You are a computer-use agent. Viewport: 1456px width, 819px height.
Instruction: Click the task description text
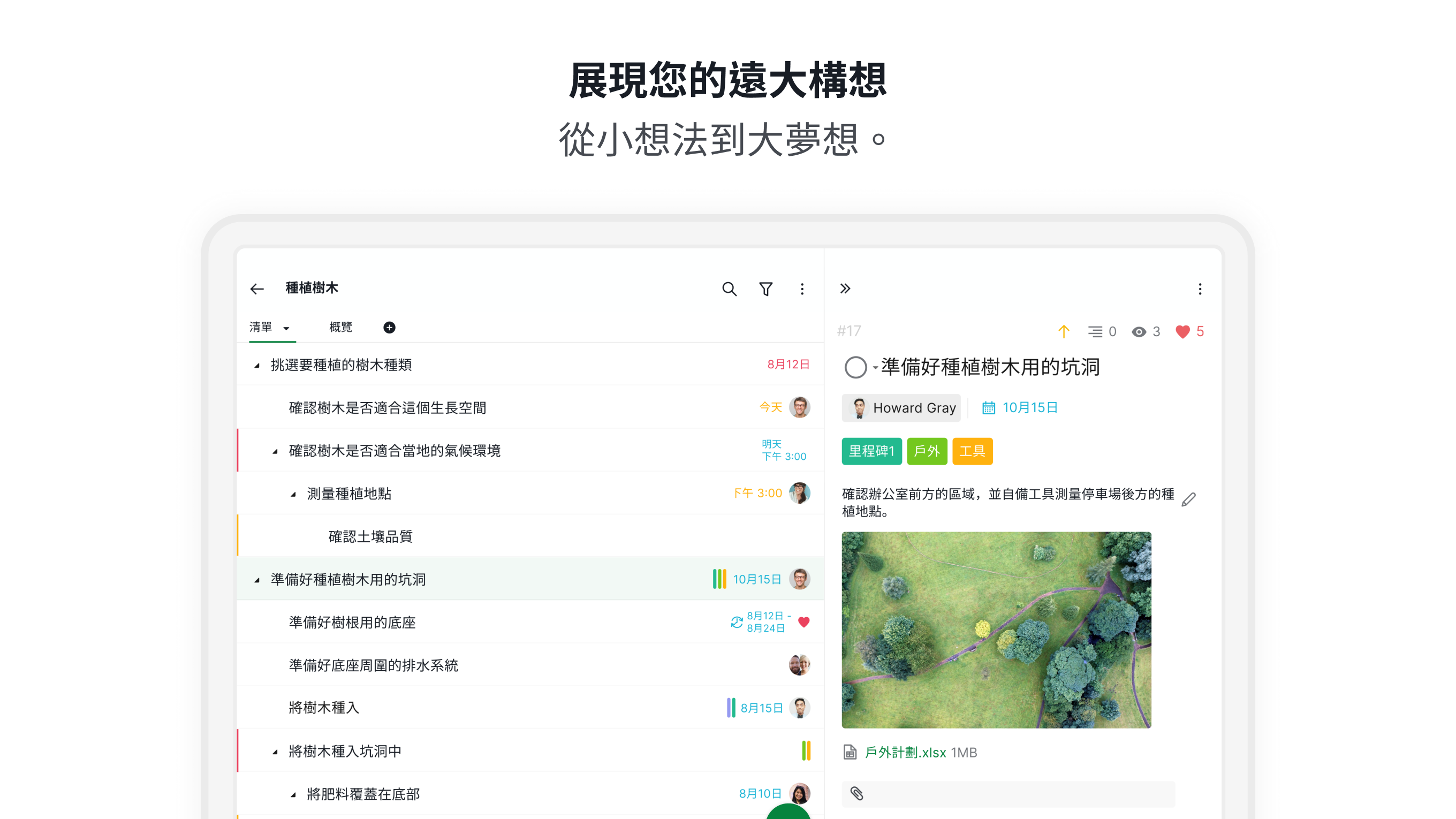(x=1008, y=502)
